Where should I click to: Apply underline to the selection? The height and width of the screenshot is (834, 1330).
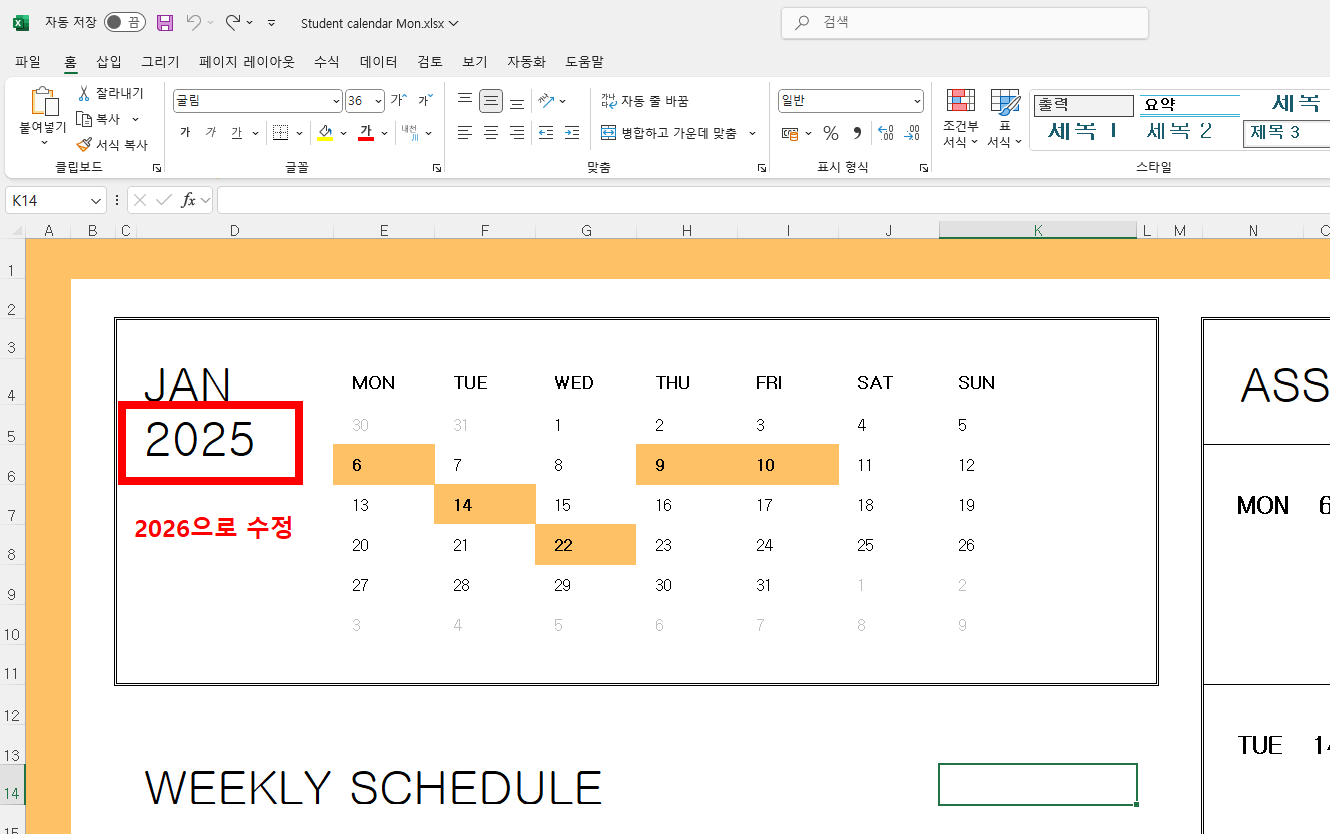(x=237, y=131)
